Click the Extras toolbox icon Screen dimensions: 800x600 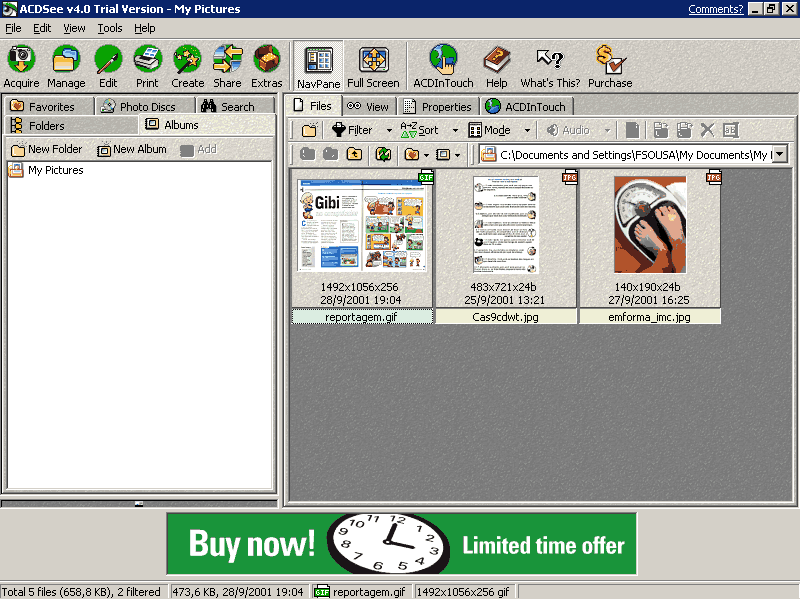click(266, 60)
